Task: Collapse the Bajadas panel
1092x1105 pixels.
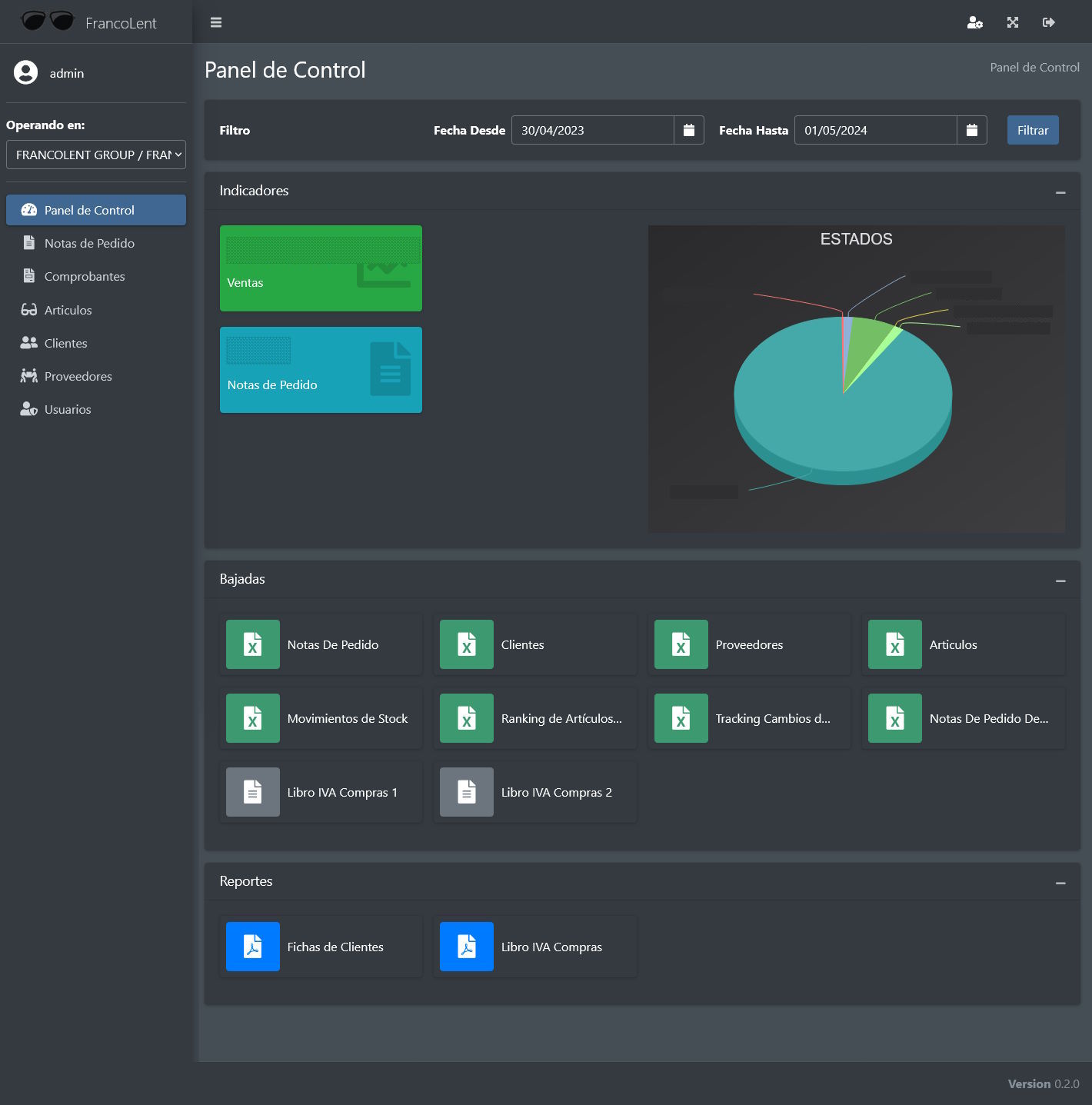Action: click(x=1060, y=580)
